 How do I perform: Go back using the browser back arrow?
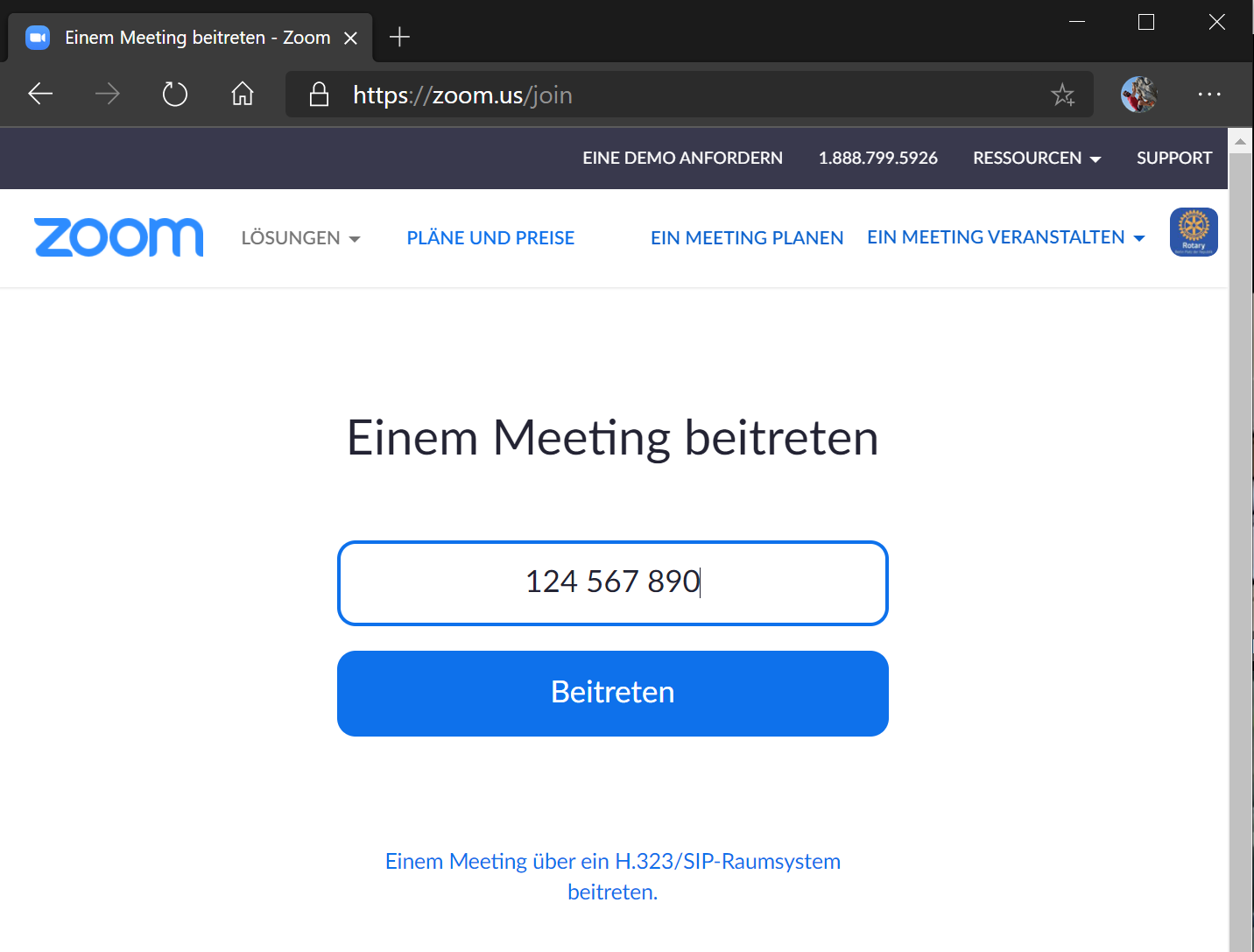tap(40, 94)
